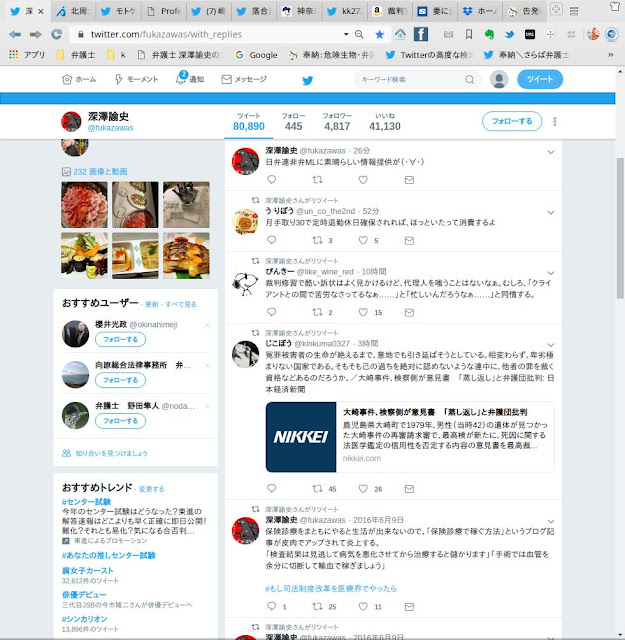Click 知り合いを見つけましょう link
This screenshot has width=625, height=640.
(111, 453)
